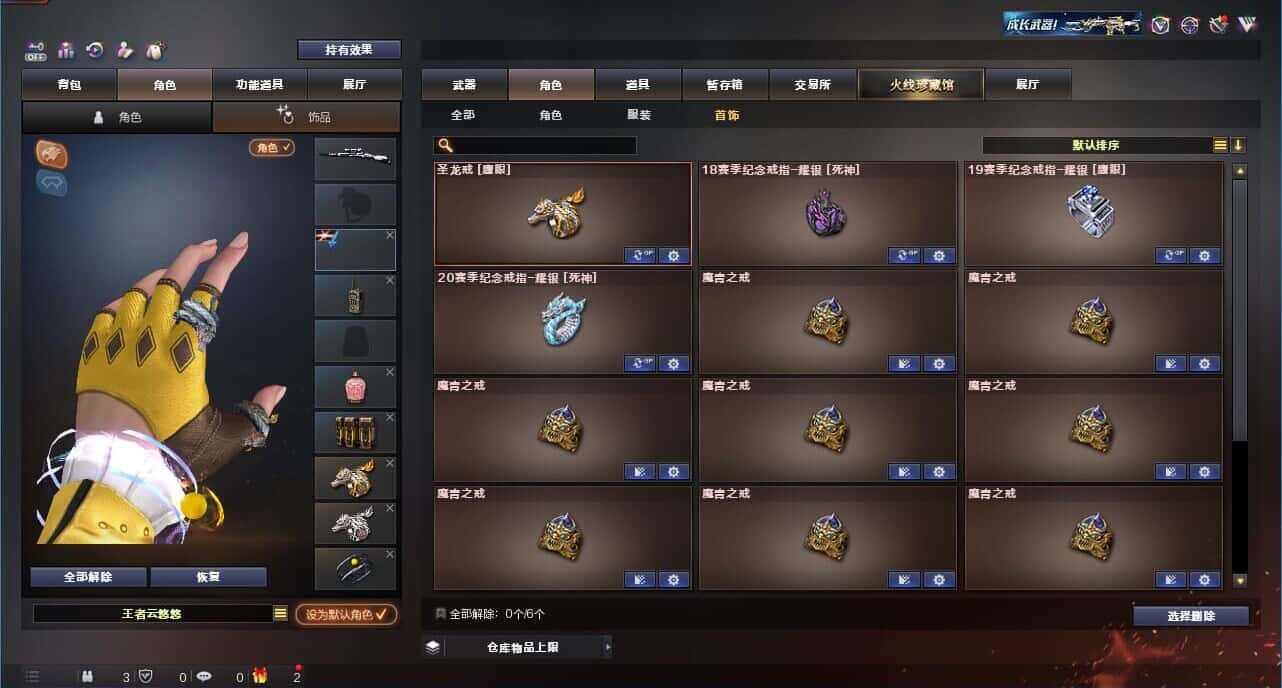The width and height of the screenshot is (1282, 688).
Task: Click gear settings icon on 圣龙戒 item
Action: click(673, 255)
